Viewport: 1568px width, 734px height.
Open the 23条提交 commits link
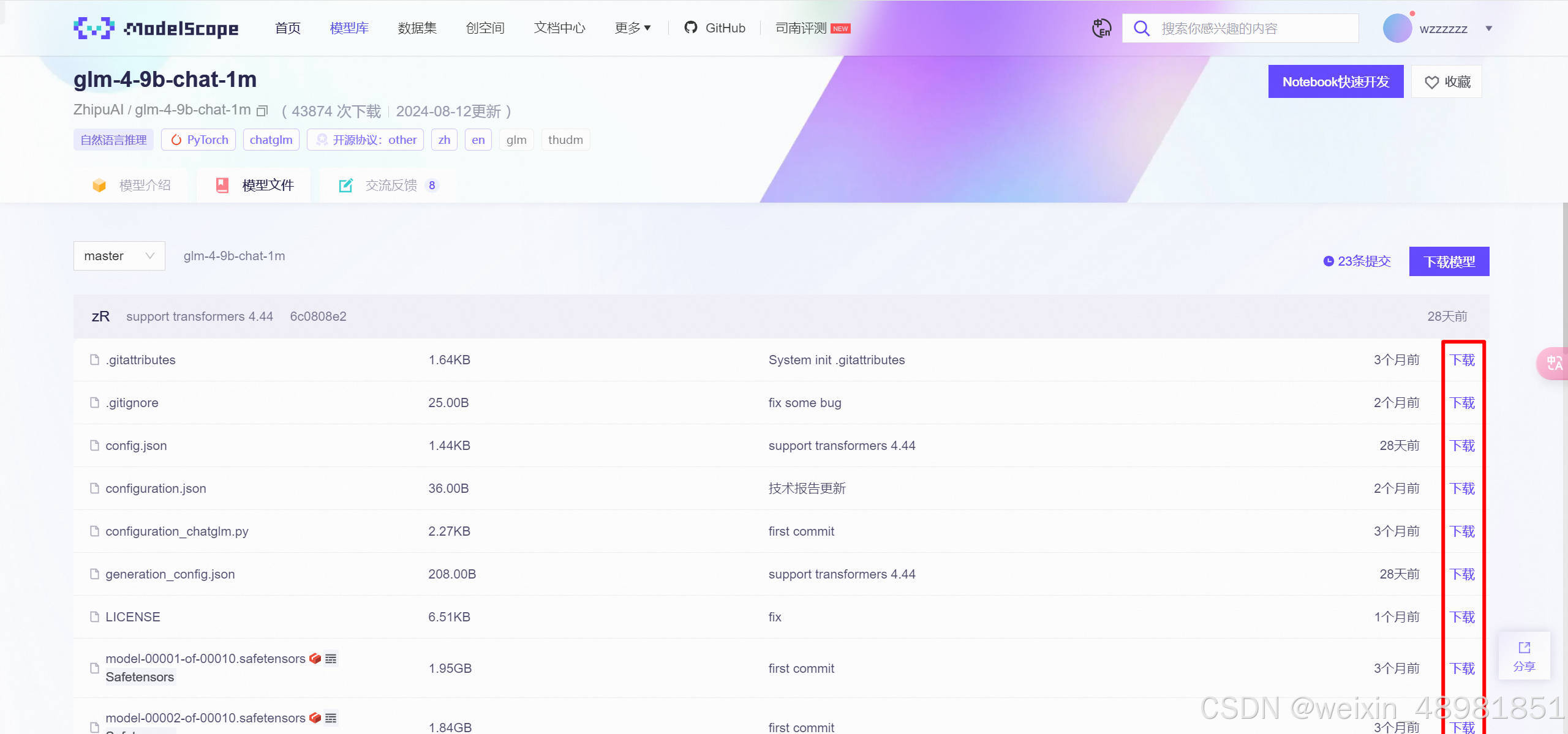(1357, 261)
